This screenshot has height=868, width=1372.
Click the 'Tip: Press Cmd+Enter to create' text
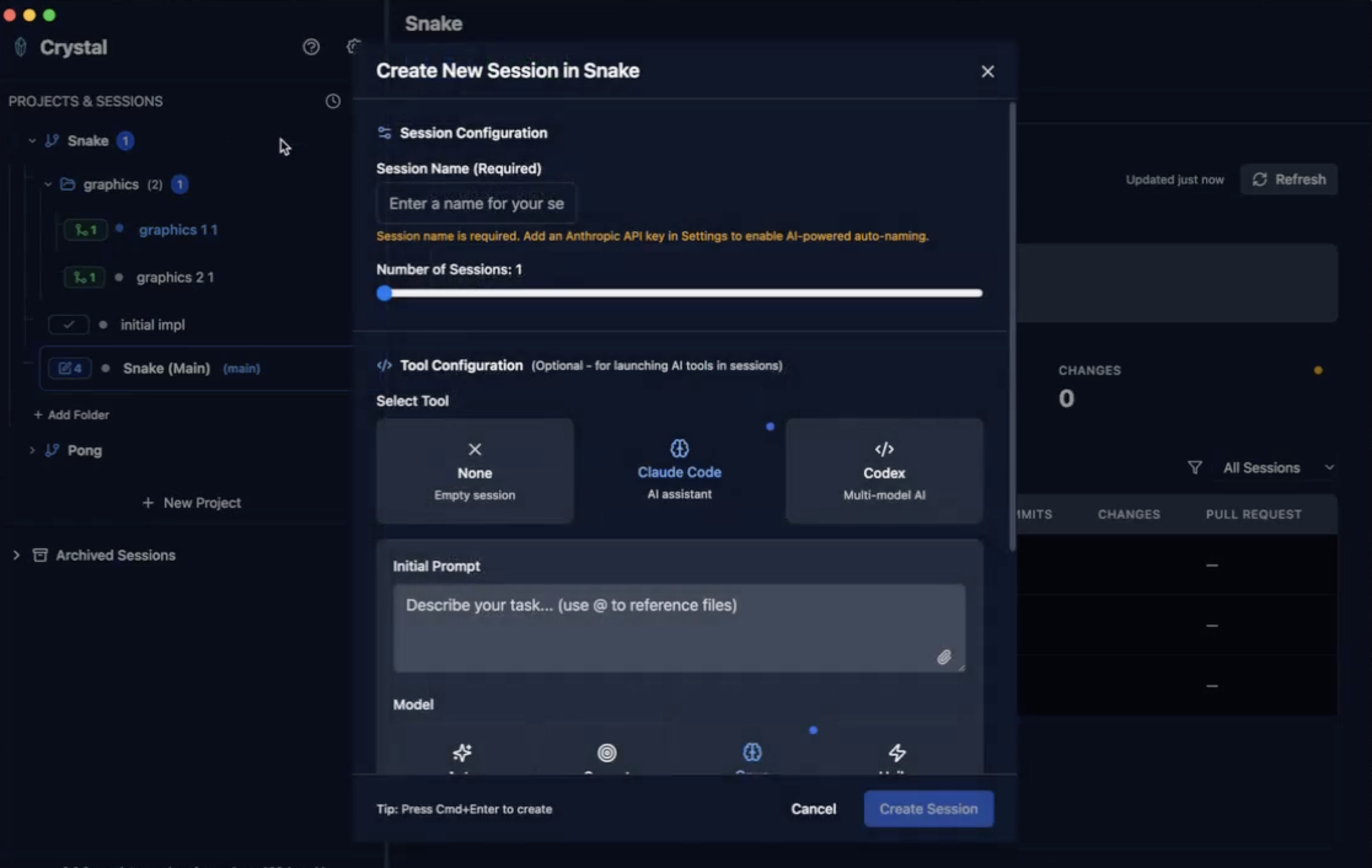(464, 809)
